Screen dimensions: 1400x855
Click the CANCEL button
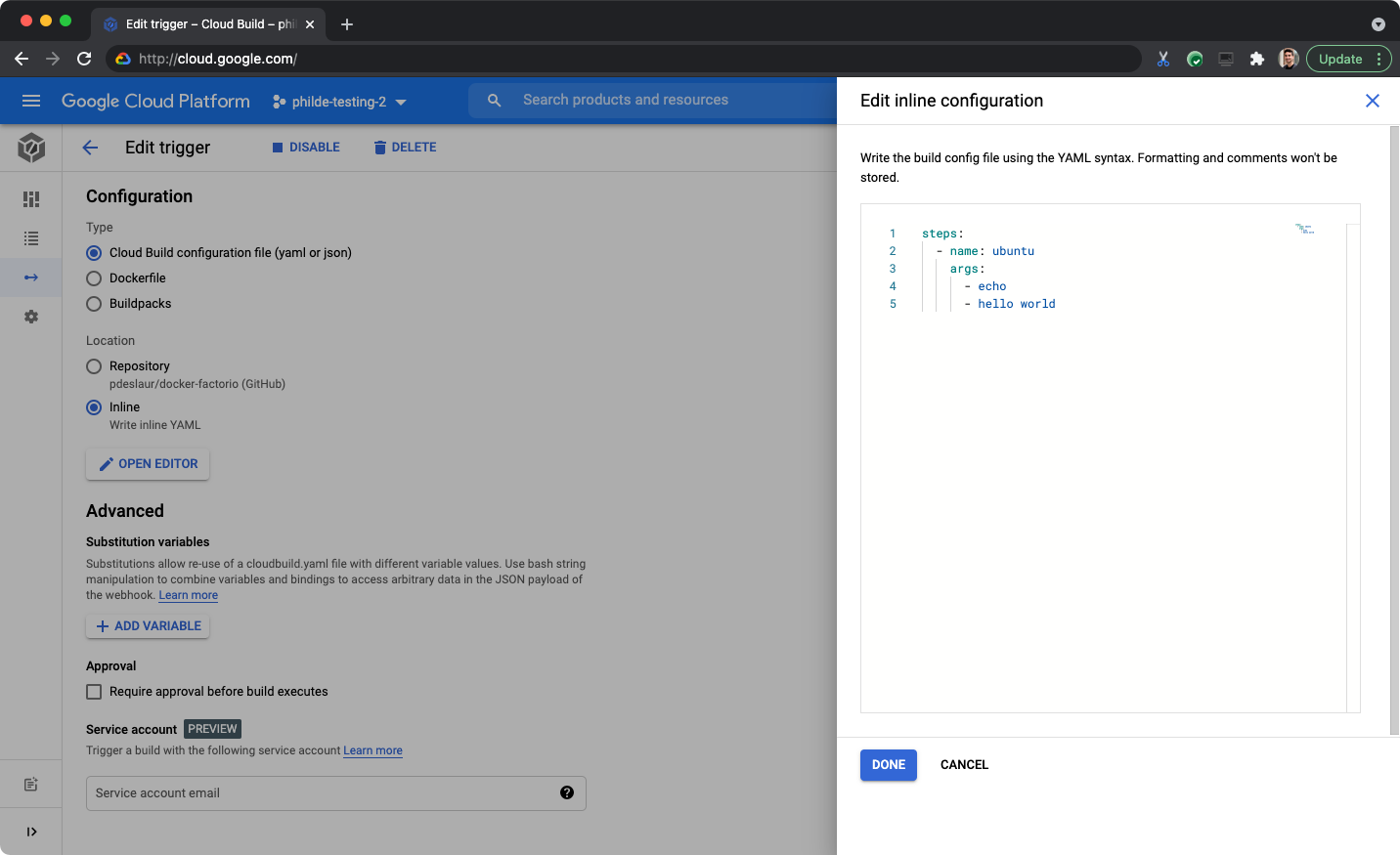coord(964,765)
